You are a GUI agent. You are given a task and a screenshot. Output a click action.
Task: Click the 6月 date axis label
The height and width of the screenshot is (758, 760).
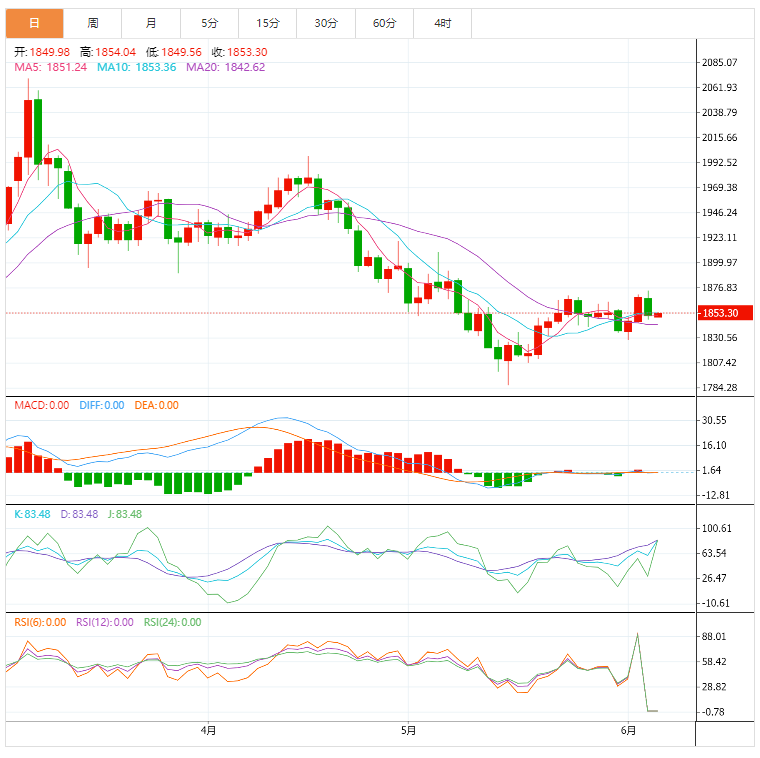628,730
